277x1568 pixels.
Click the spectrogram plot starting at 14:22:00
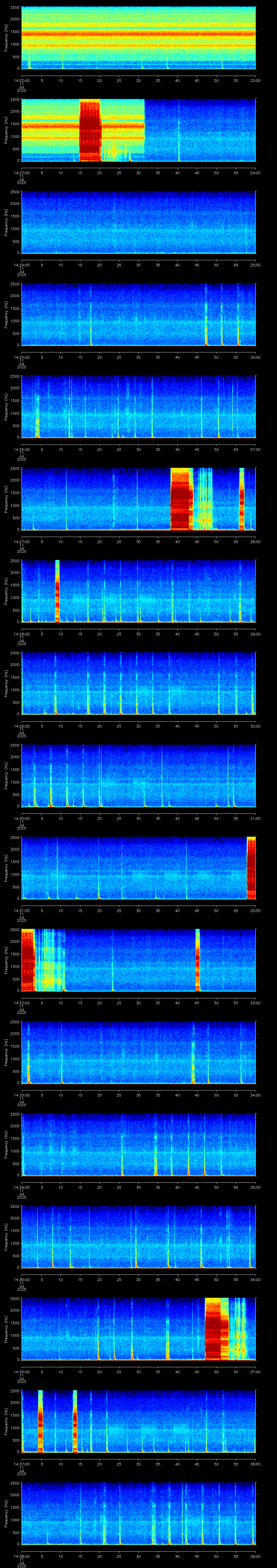[x=138, y=38]
